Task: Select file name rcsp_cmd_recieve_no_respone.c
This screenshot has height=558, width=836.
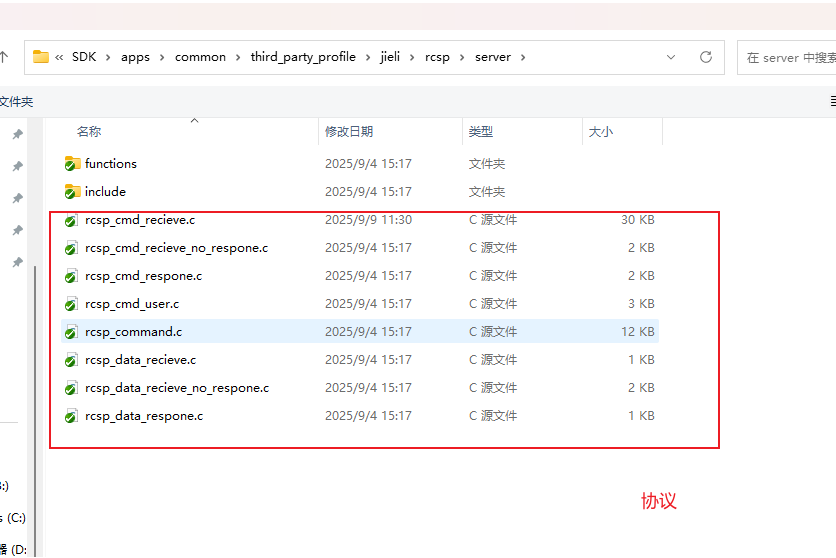Action: (x=176, y=248)
